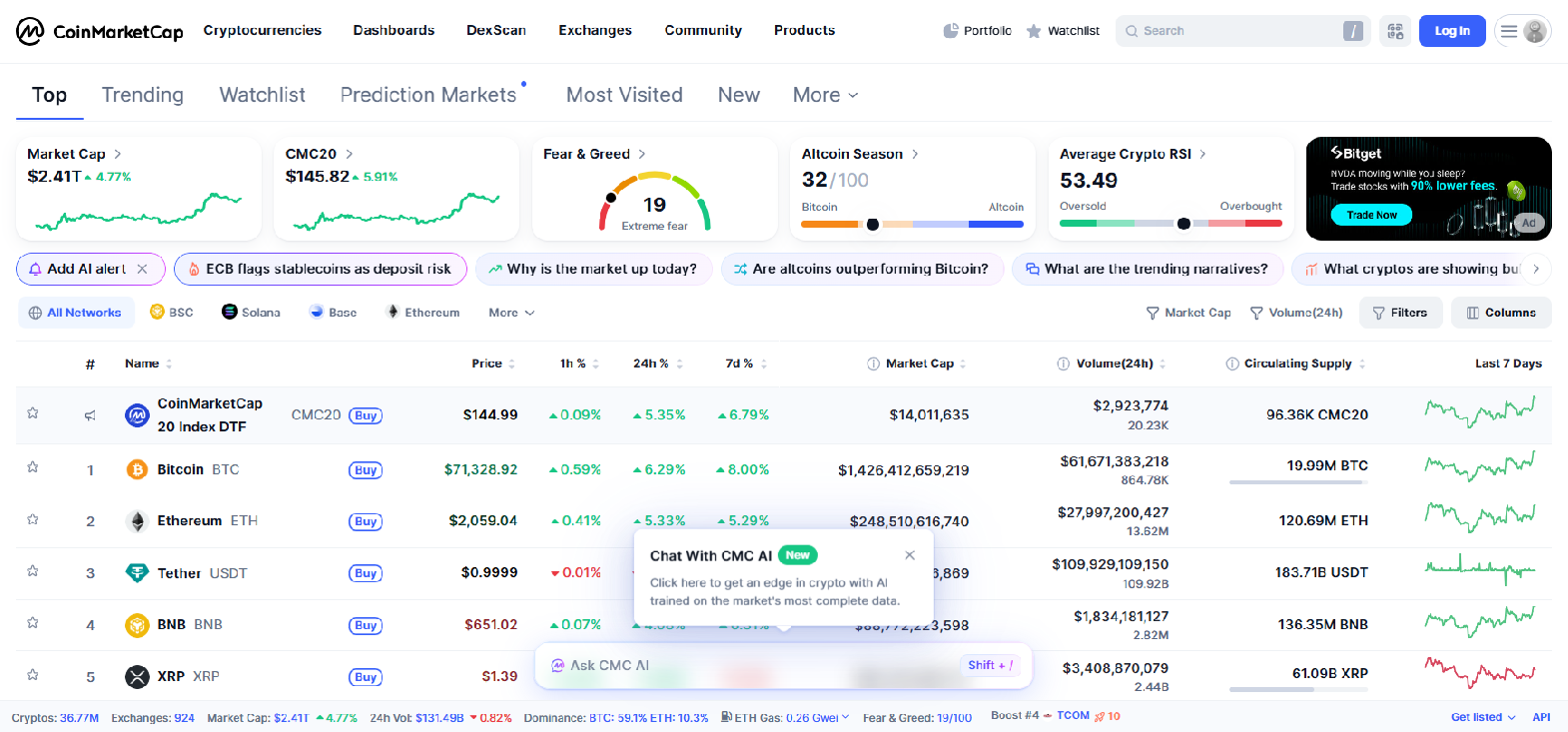Sort by 7d % column
This screenshot has height=732, width=1568.
coord(746,364)
